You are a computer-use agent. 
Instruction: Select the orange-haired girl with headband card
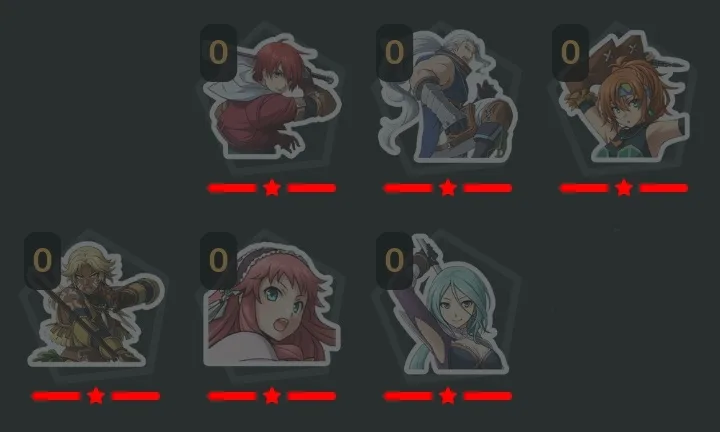[624, 95]
